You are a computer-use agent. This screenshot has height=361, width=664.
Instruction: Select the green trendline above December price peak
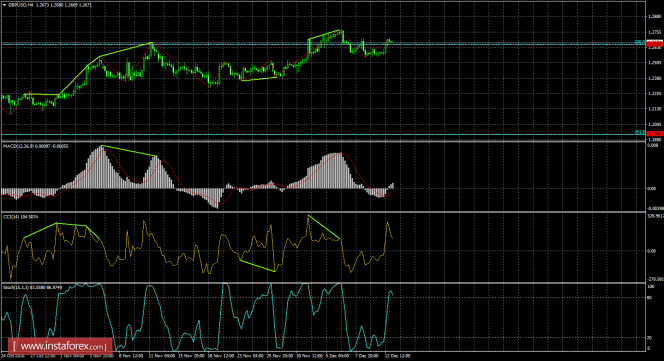324,34
